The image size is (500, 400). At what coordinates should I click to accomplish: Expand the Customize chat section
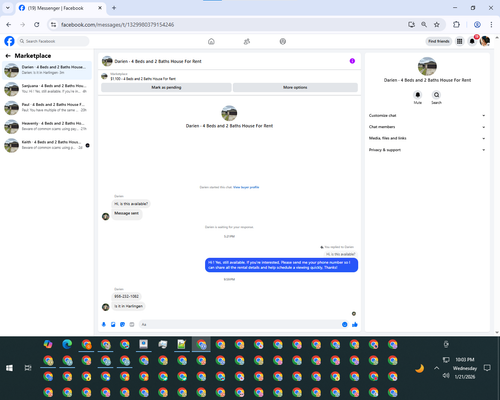pos(427,116)
